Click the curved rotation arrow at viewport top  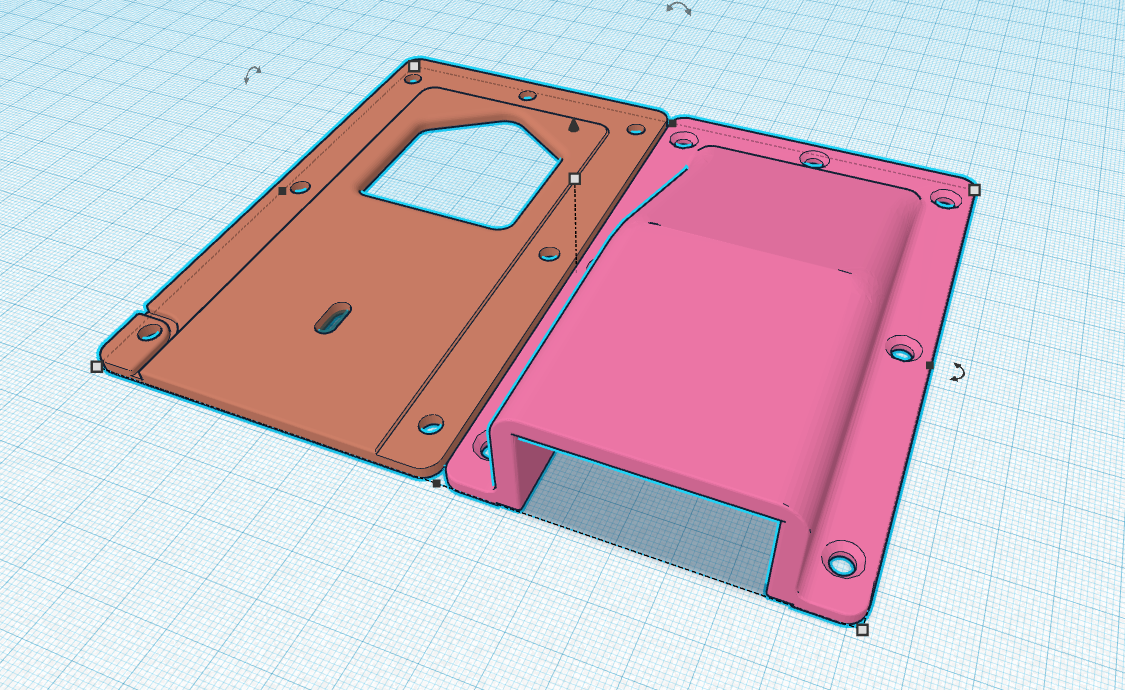[x=678, y=8]
